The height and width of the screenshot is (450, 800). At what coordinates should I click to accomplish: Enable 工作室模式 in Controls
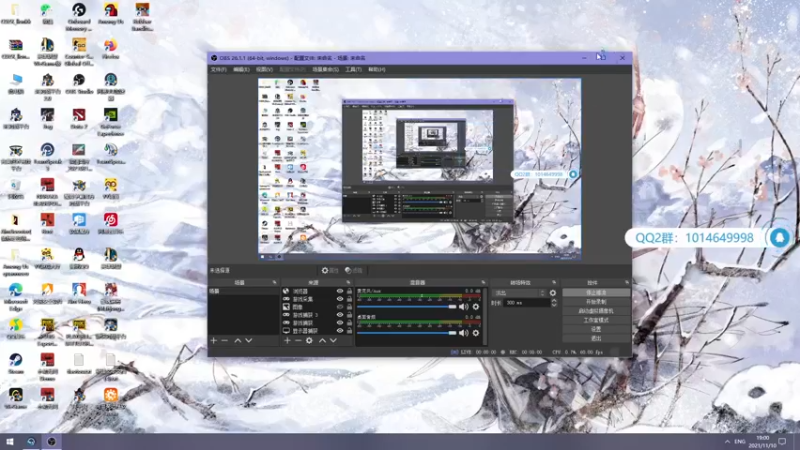(x=596, y=320)
